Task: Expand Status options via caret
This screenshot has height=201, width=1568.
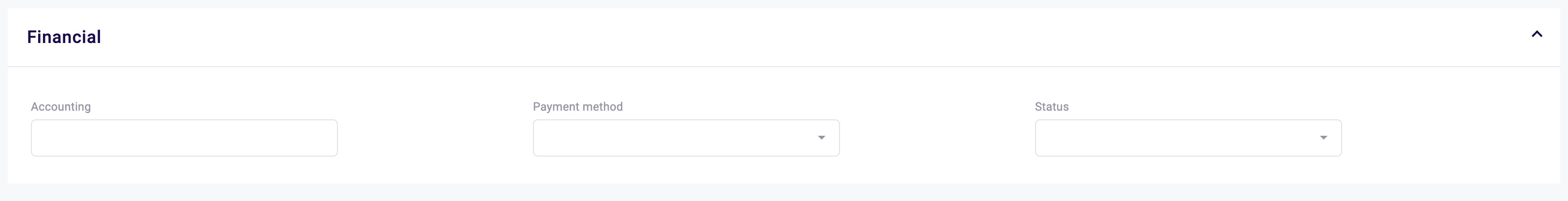Action: click(1323, 138)
